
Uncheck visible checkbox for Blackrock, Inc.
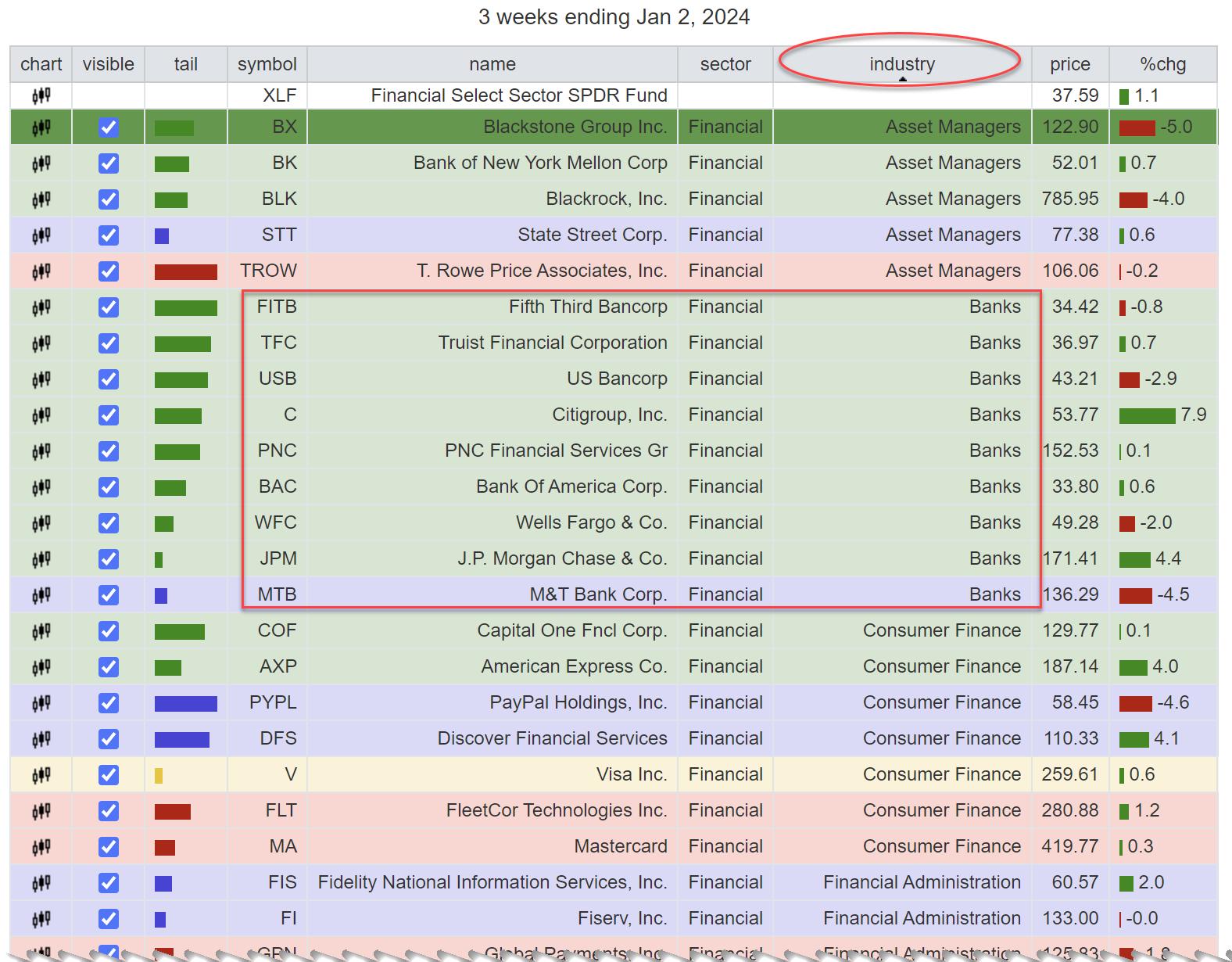tap(109, 199)
